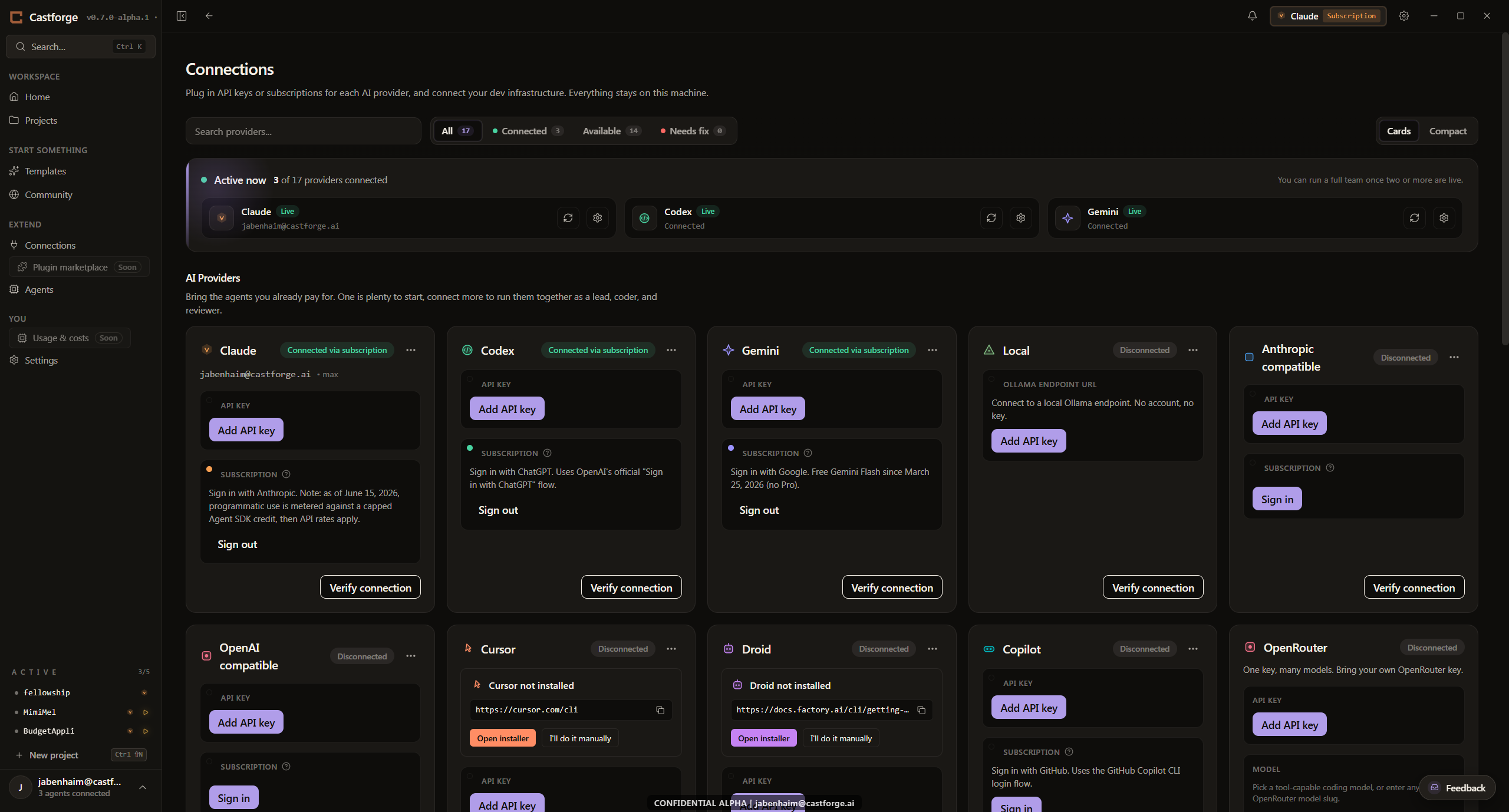Show subscription help for OpenAI compatible card
Screen dimensions: 1509x812
tap(286, 767)
